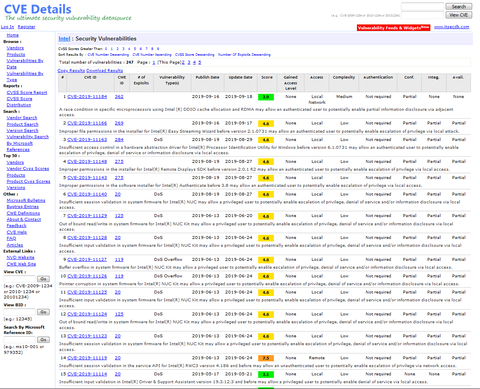Click Copy Results link
This screenshot has width=480, height=389.
tap(71, 70)
